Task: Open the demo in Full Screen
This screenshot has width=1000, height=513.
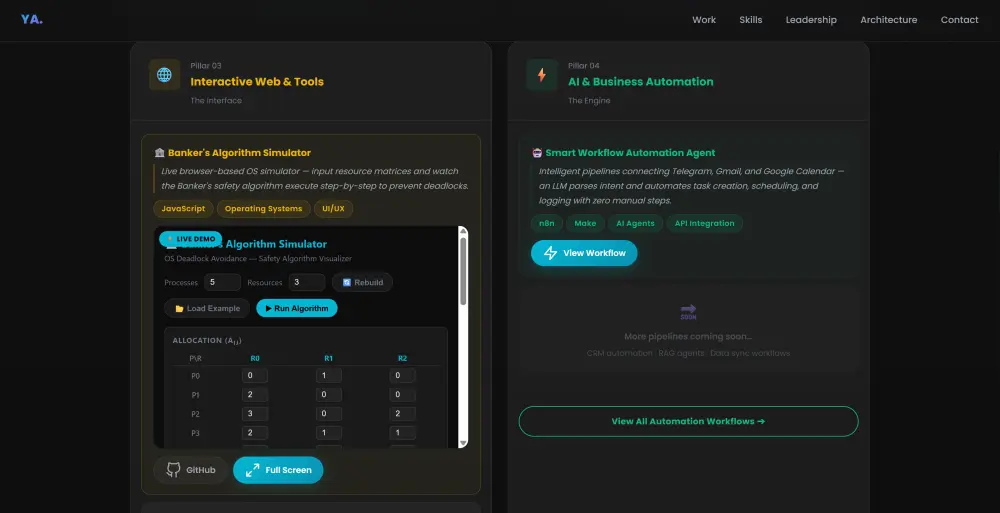Action: [x=278, y=470]
